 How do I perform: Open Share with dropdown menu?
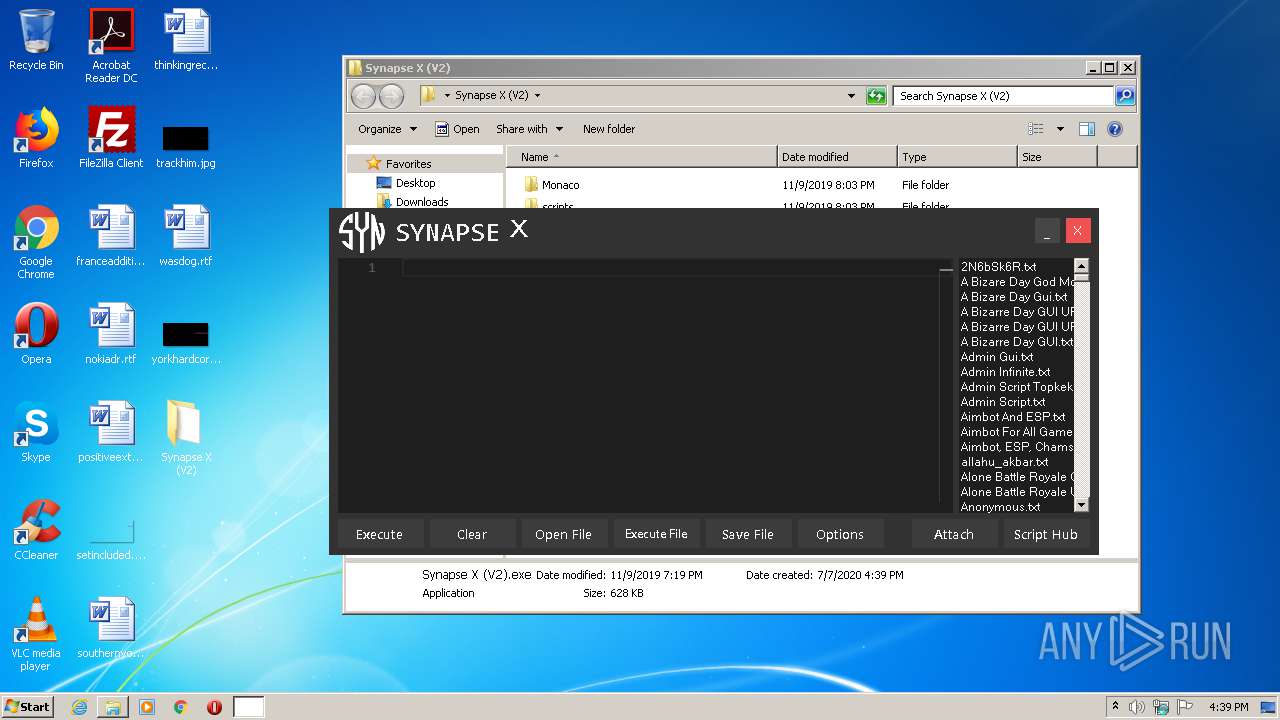point(529,129)
